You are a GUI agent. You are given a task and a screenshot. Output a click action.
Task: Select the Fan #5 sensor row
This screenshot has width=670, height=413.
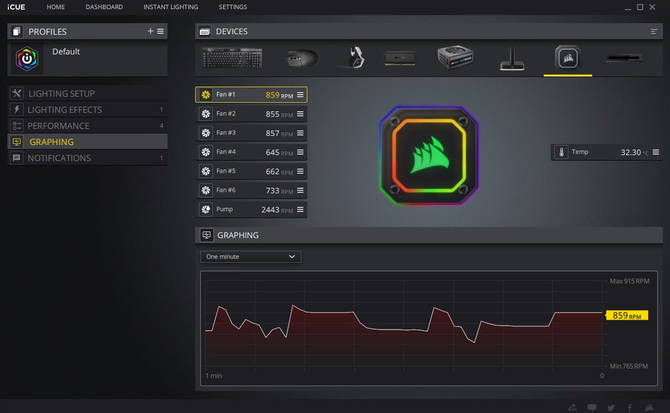click(x=251, y=171)
